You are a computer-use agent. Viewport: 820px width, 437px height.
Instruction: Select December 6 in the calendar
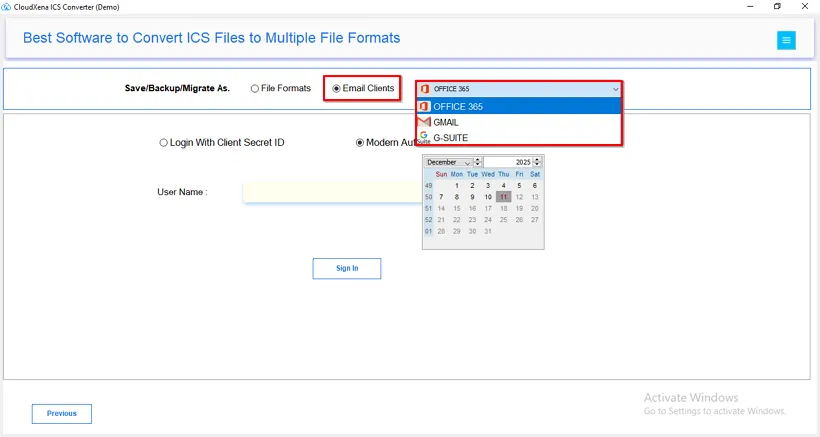[x=534, y=186]
